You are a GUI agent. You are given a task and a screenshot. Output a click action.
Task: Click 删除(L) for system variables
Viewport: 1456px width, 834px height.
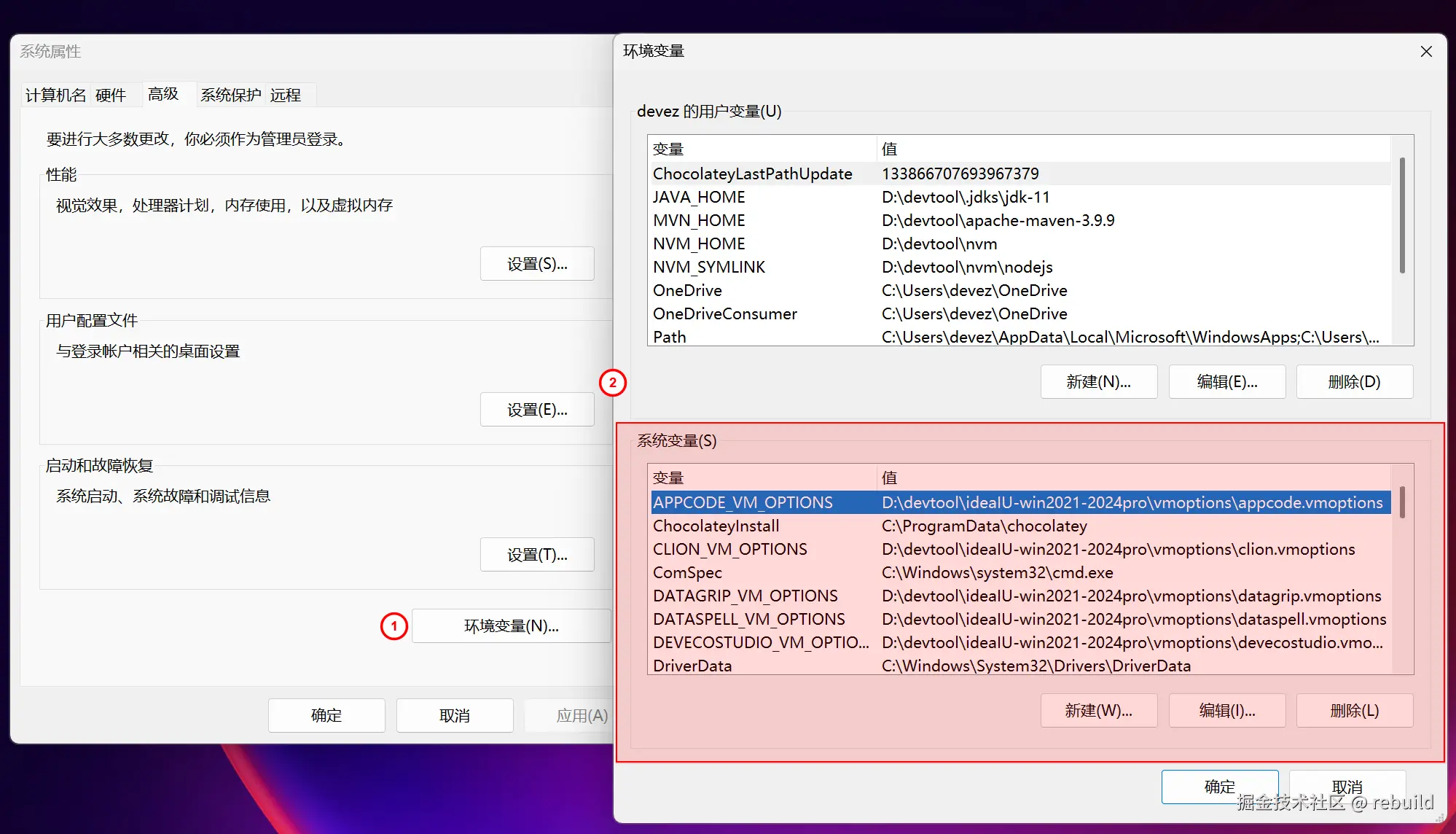click(1354, 711)
